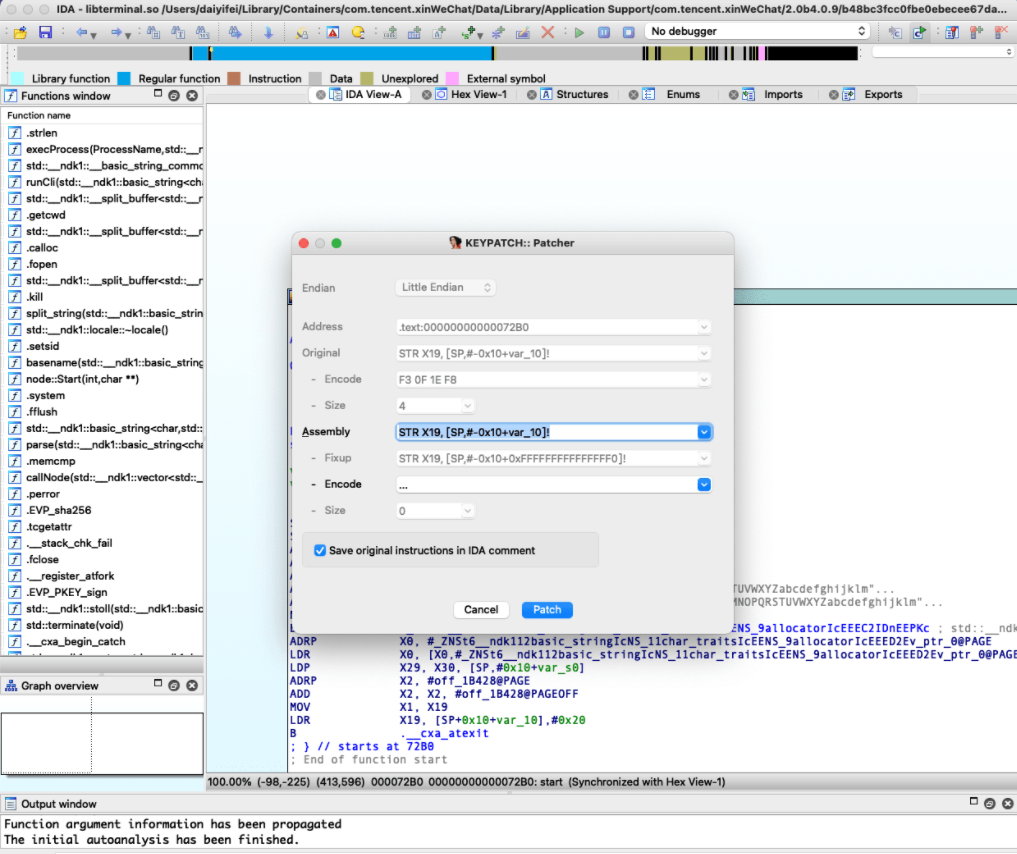The width and height of the screenshot is (1017, 854).
Task: Click the breakpoint list icon
Action: pos(951,32)
